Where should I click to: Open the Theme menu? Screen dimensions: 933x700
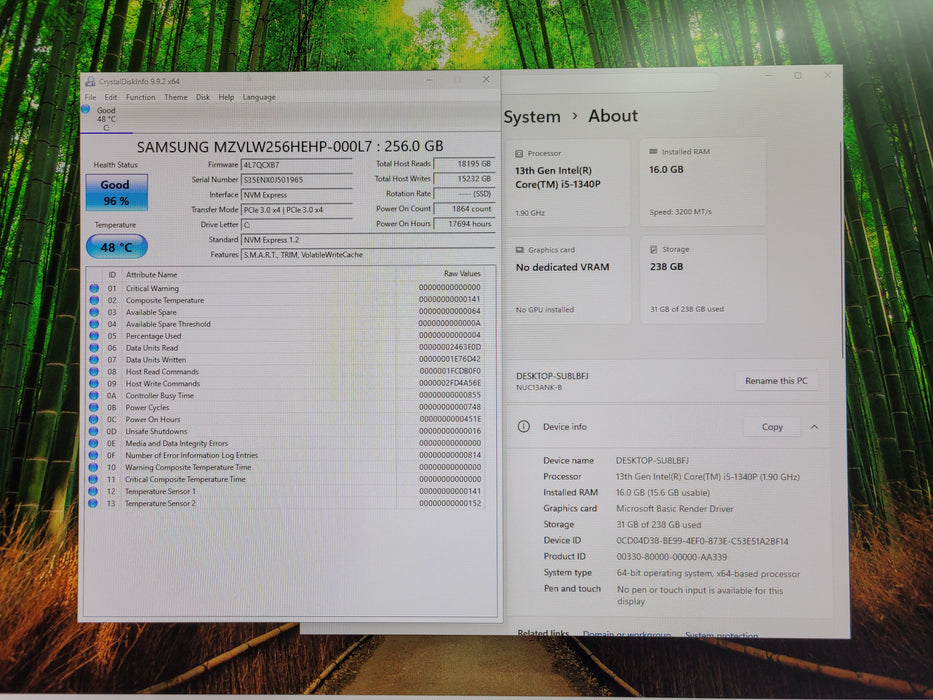pyautogui.click(x=176, y=97)
